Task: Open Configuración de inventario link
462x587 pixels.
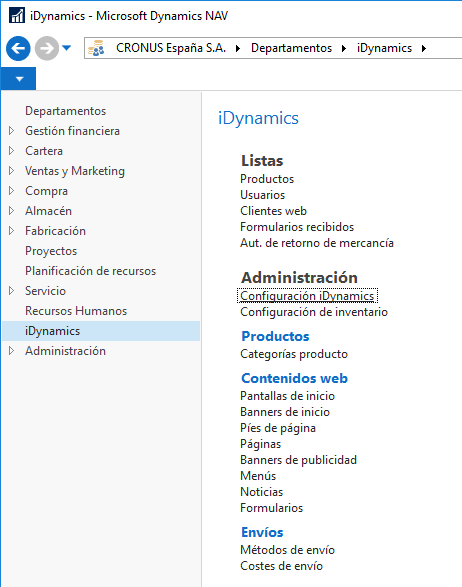Action: pyautogui.click(x=314, y=312)
